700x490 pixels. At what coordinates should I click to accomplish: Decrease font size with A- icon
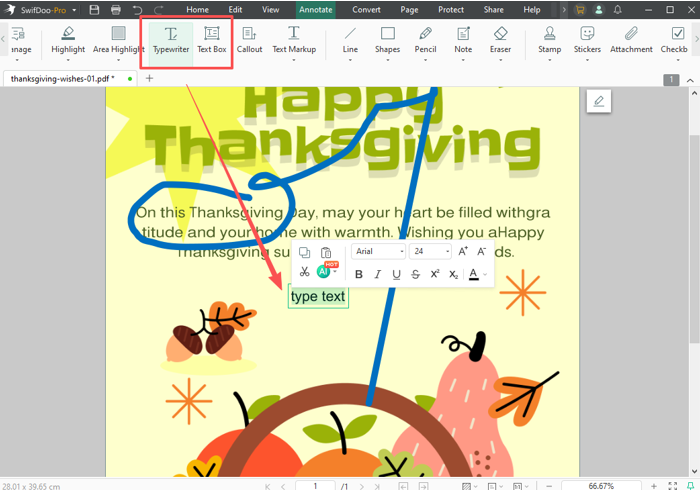482,251
